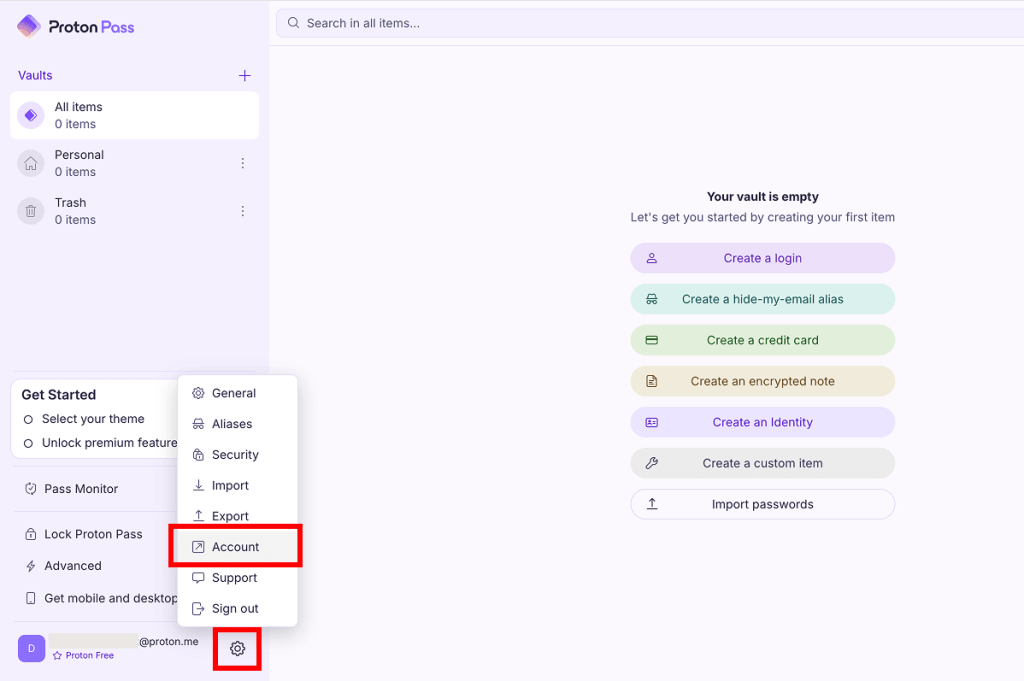Click the Support speech bubble icon
Screen dimensions: 1024x681
point(198,577)
